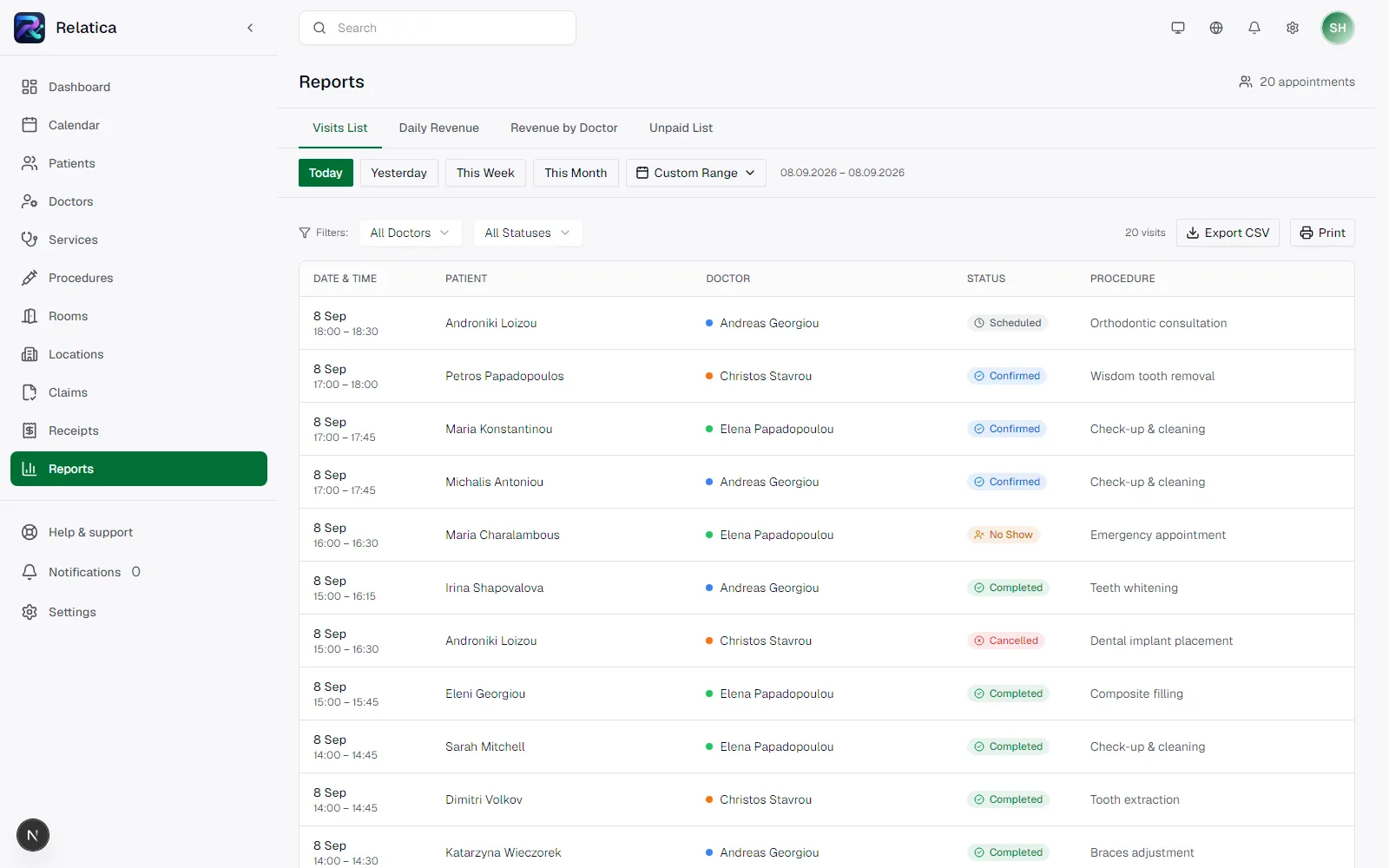1389x868 pixels.
Task: Open the Custom Range date picker
Action: click(x=696, y=173)
